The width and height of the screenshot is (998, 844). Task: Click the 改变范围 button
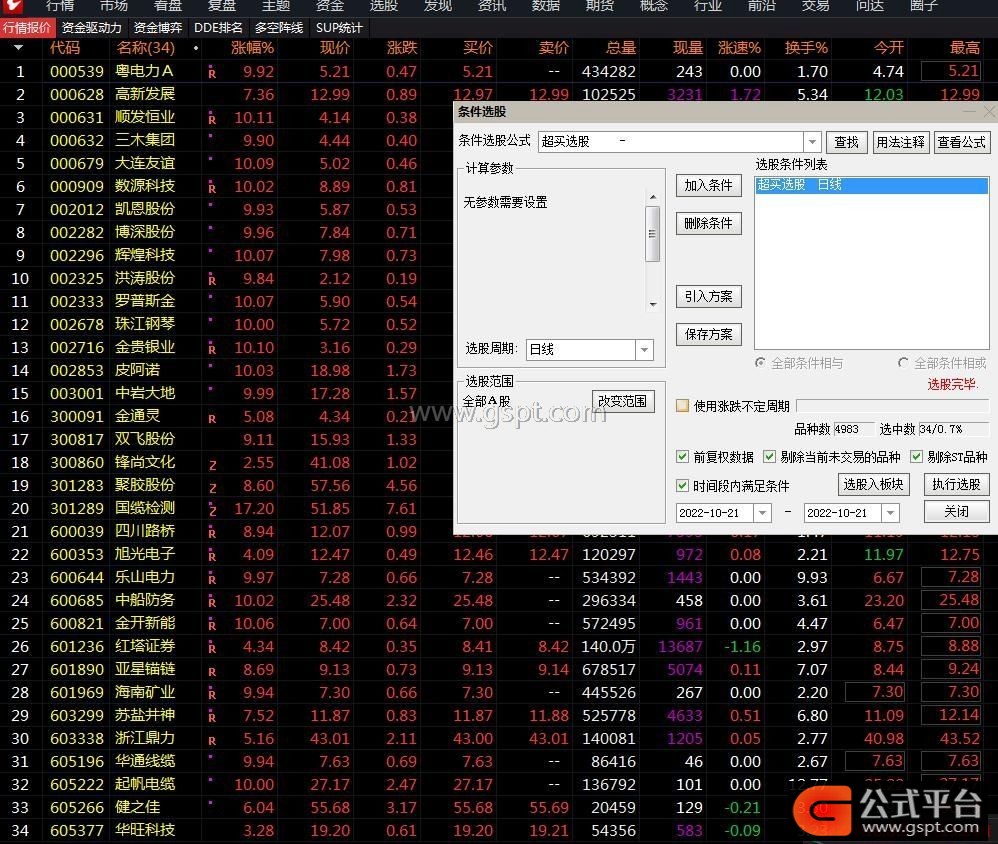click(x=622, y=401)
